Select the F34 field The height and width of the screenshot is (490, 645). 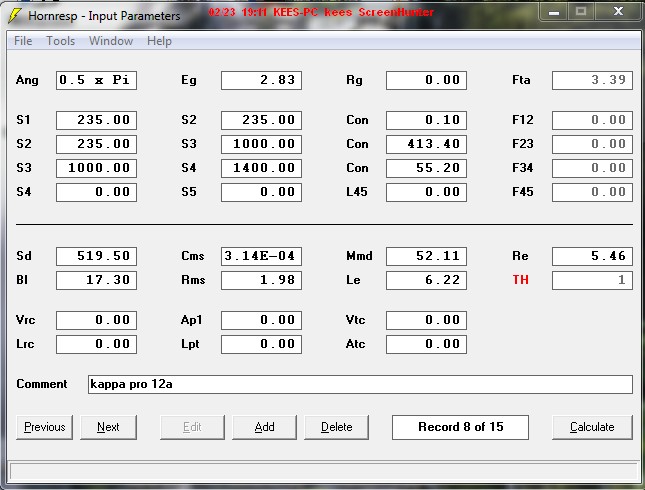[x=592, y=168]
